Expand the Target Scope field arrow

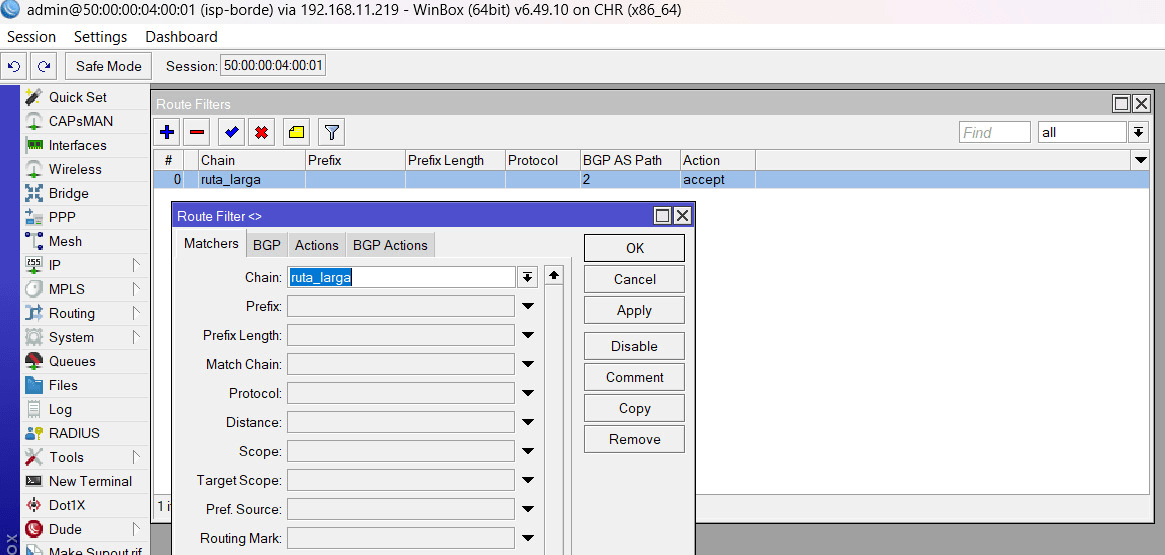(528, 480)
